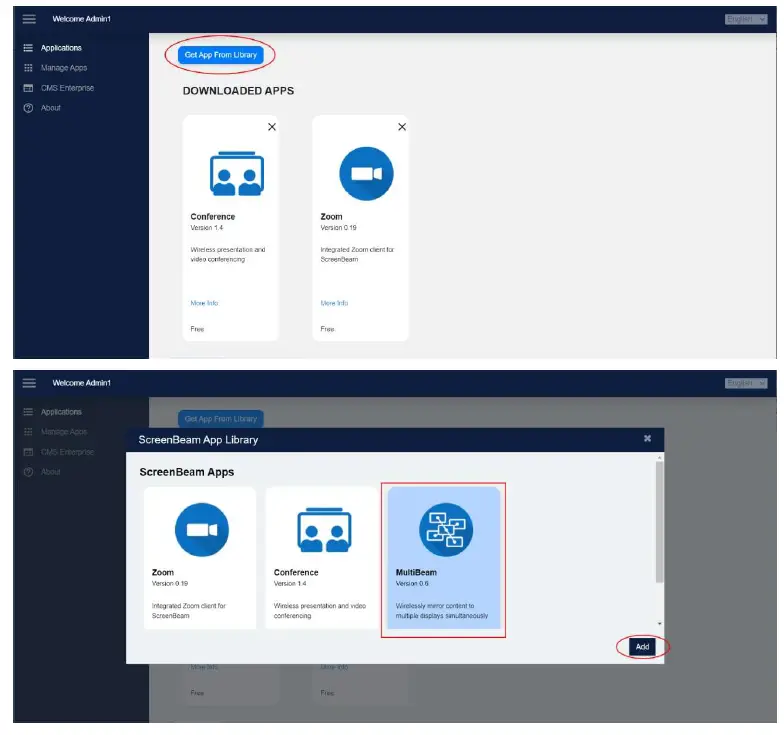784x735 pixels.
Task: Open the English language dropdown in the bottom screenshot
Action: pyautogui.click(x=746, y=383)
